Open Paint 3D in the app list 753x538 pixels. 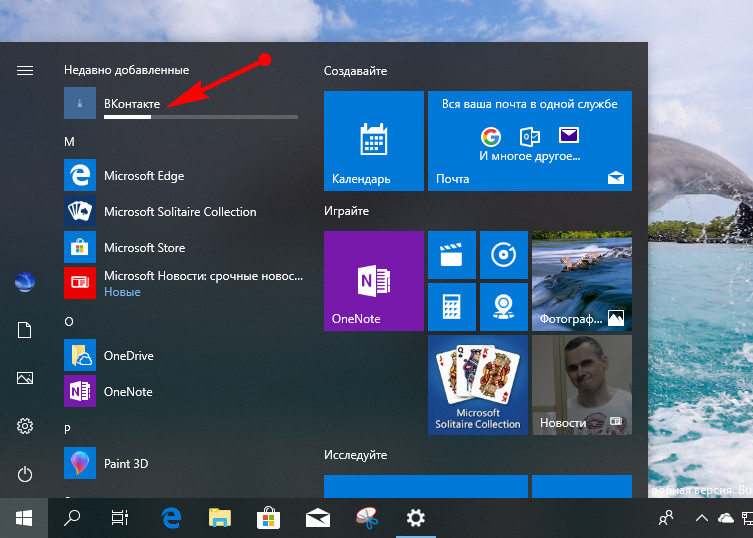tap(125, 464)
